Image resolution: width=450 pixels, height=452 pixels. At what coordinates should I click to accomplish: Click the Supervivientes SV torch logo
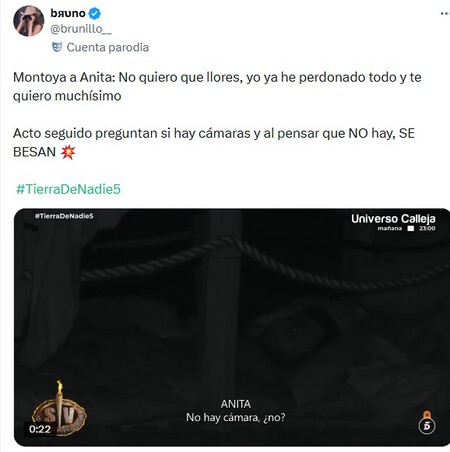[59, 408]
